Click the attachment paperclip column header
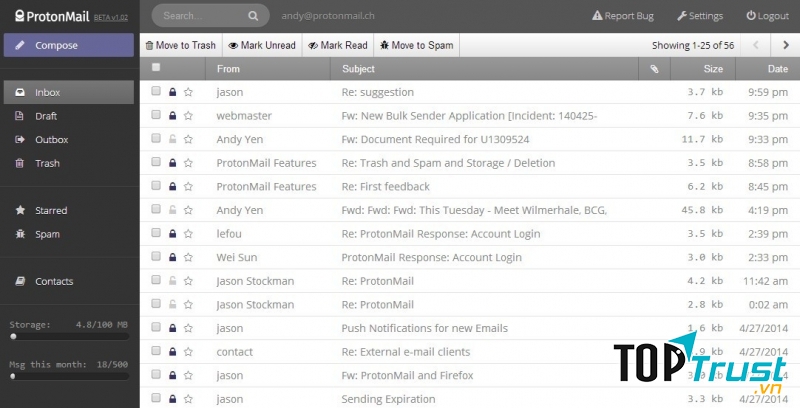Screen dimensions: 800x408 [x=654, y=69]
